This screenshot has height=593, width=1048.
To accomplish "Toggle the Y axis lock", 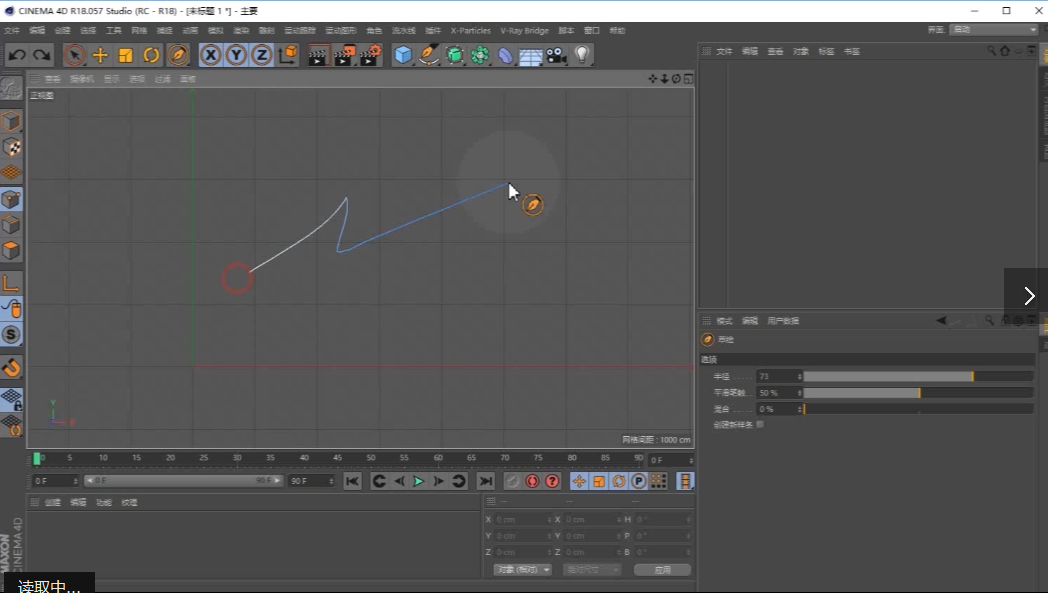I will point(236,55).
